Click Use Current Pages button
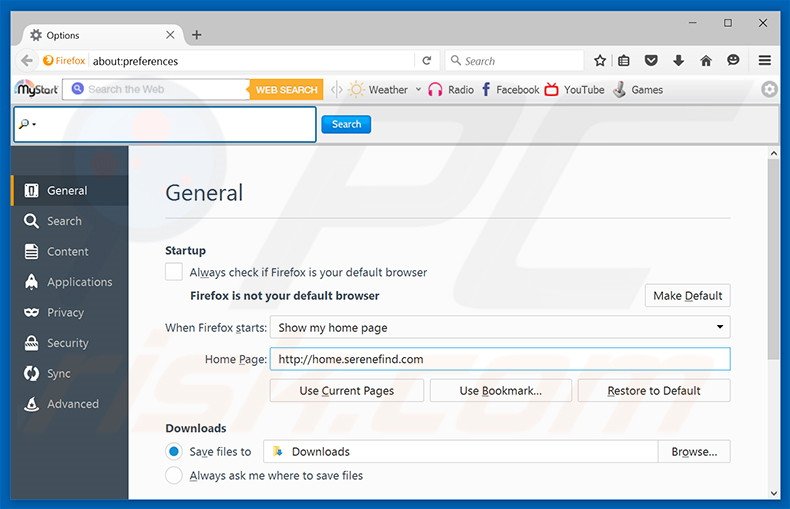 [347, 391]
